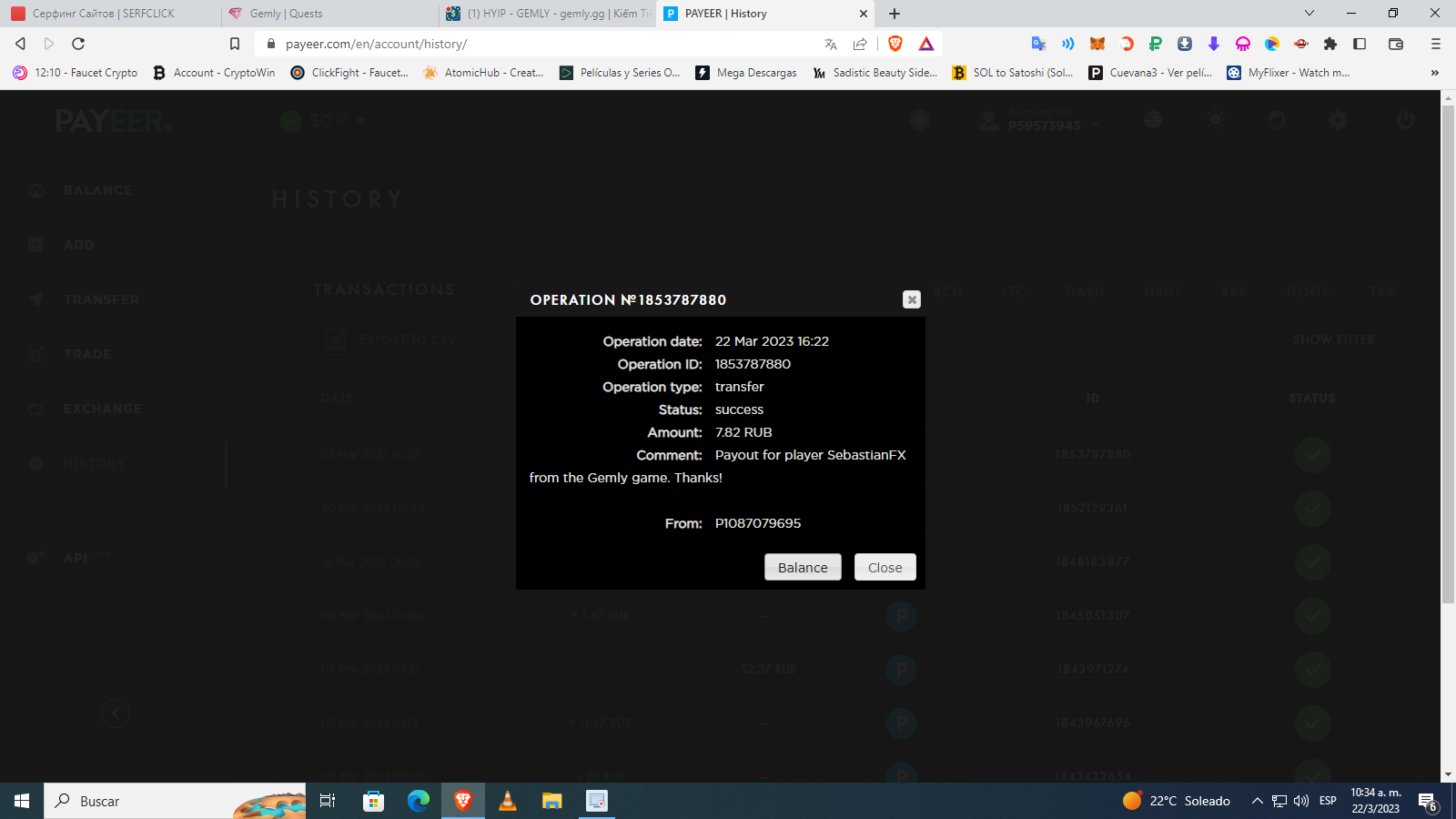This screenshot has height=819, width=1456.
Task: Open the AtomicHub bookmark
Action: [483, 73]
